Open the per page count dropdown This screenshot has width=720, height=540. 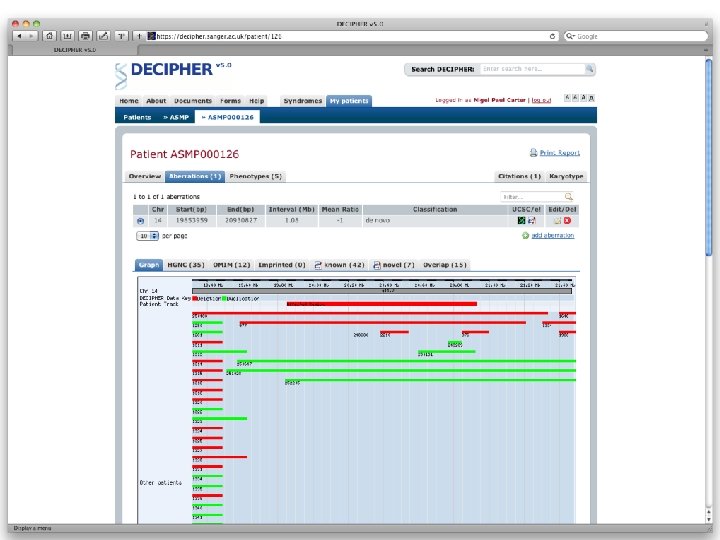coord(147,236)
